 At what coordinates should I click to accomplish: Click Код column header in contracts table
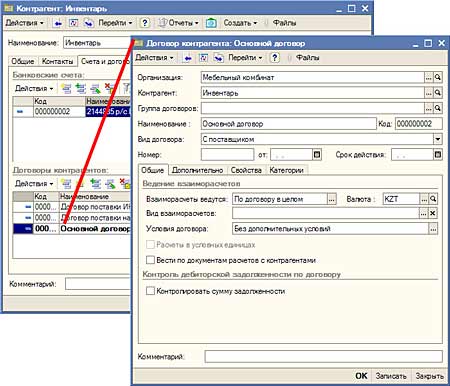(46, 196)
